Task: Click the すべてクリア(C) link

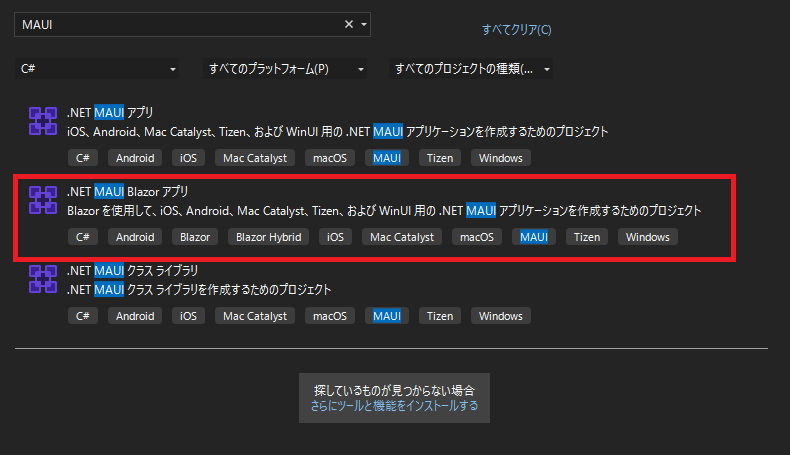Action: pyautogui.click(x=516, y=30)
